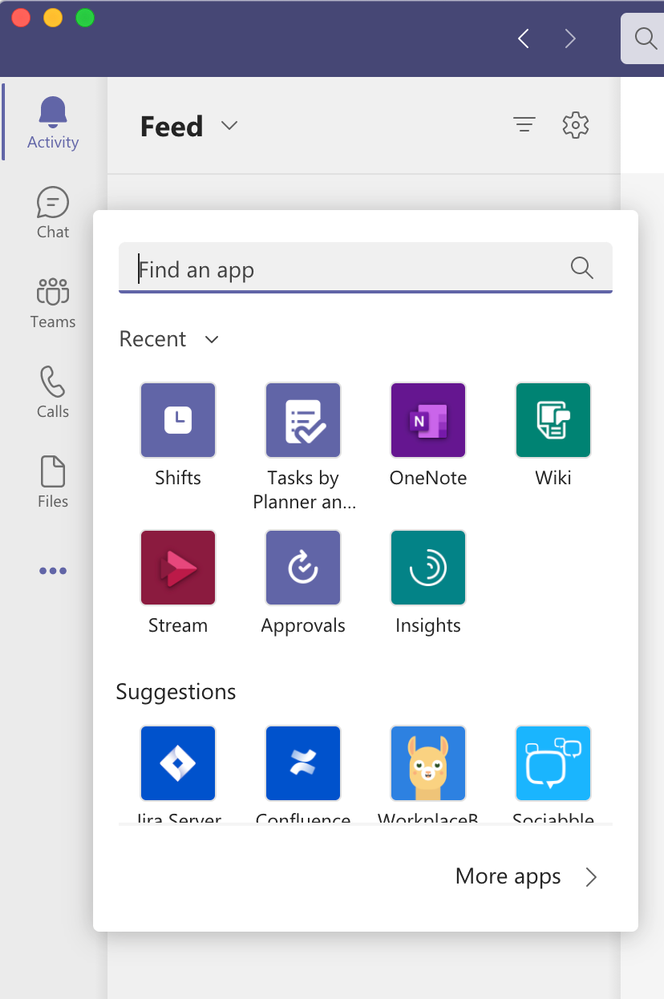This screenshot has width=664, height=999.
Task: Expand the Recent dropdown
Action: click(212, 340)
